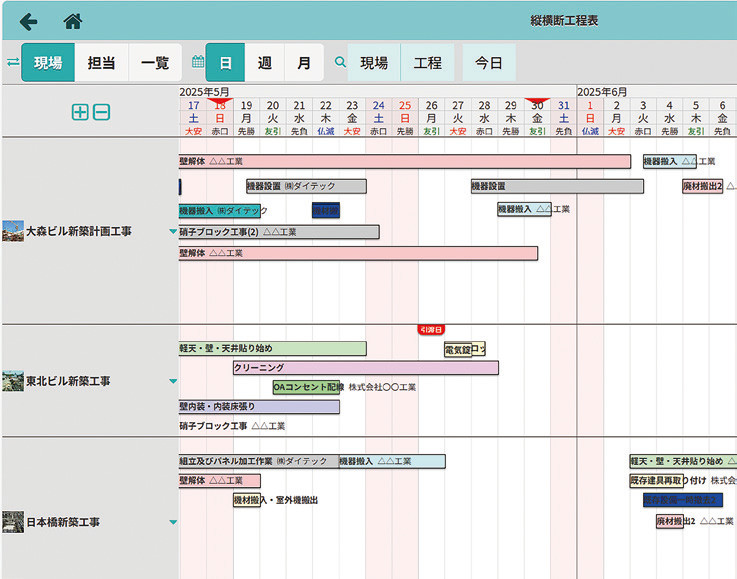This screenshot has height=579, width=737.
Task: Select 日本橋新築工事 project name
Action: tap(63, 522)
